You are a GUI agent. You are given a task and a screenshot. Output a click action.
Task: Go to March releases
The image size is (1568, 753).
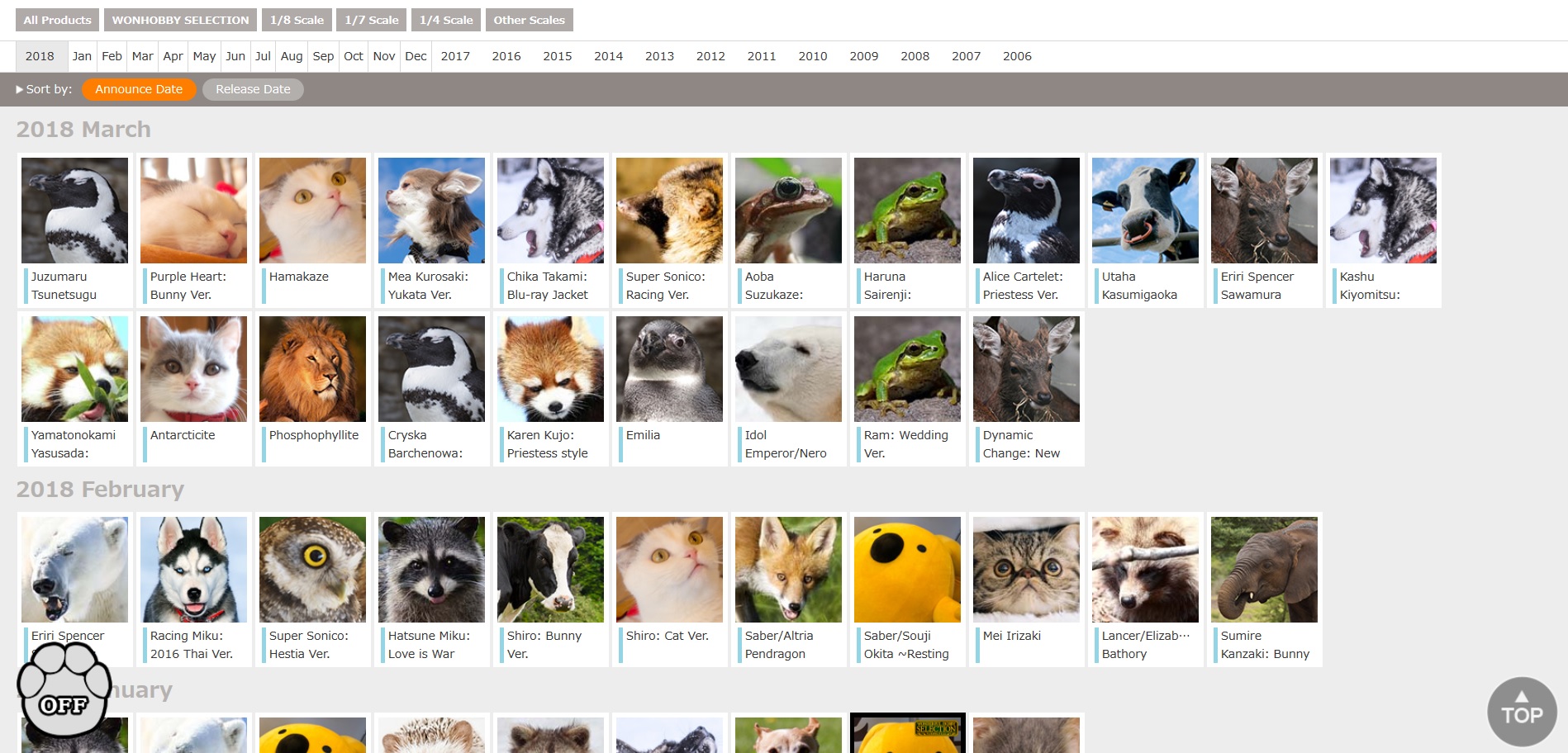(142, 56)
